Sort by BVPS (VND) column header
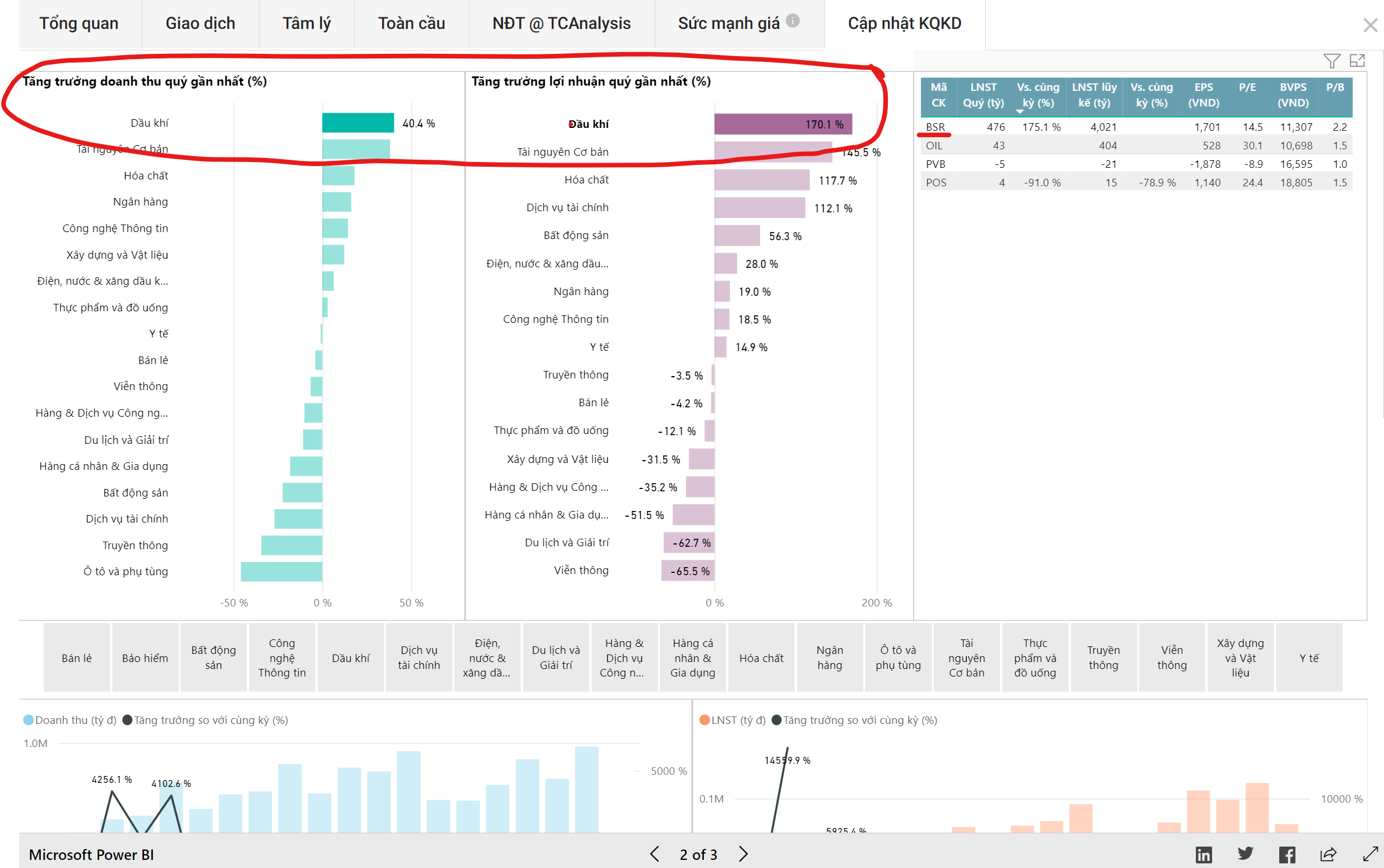The width and height of the screenshot is (1384, 868). pyautogui.click(x=1293, y=95)
